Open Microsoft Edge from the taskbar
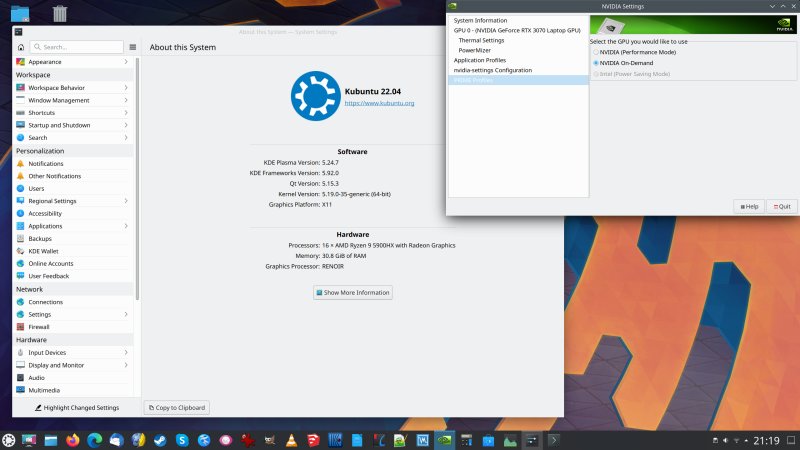Screen dimensions: 800x450 (95, 439)
